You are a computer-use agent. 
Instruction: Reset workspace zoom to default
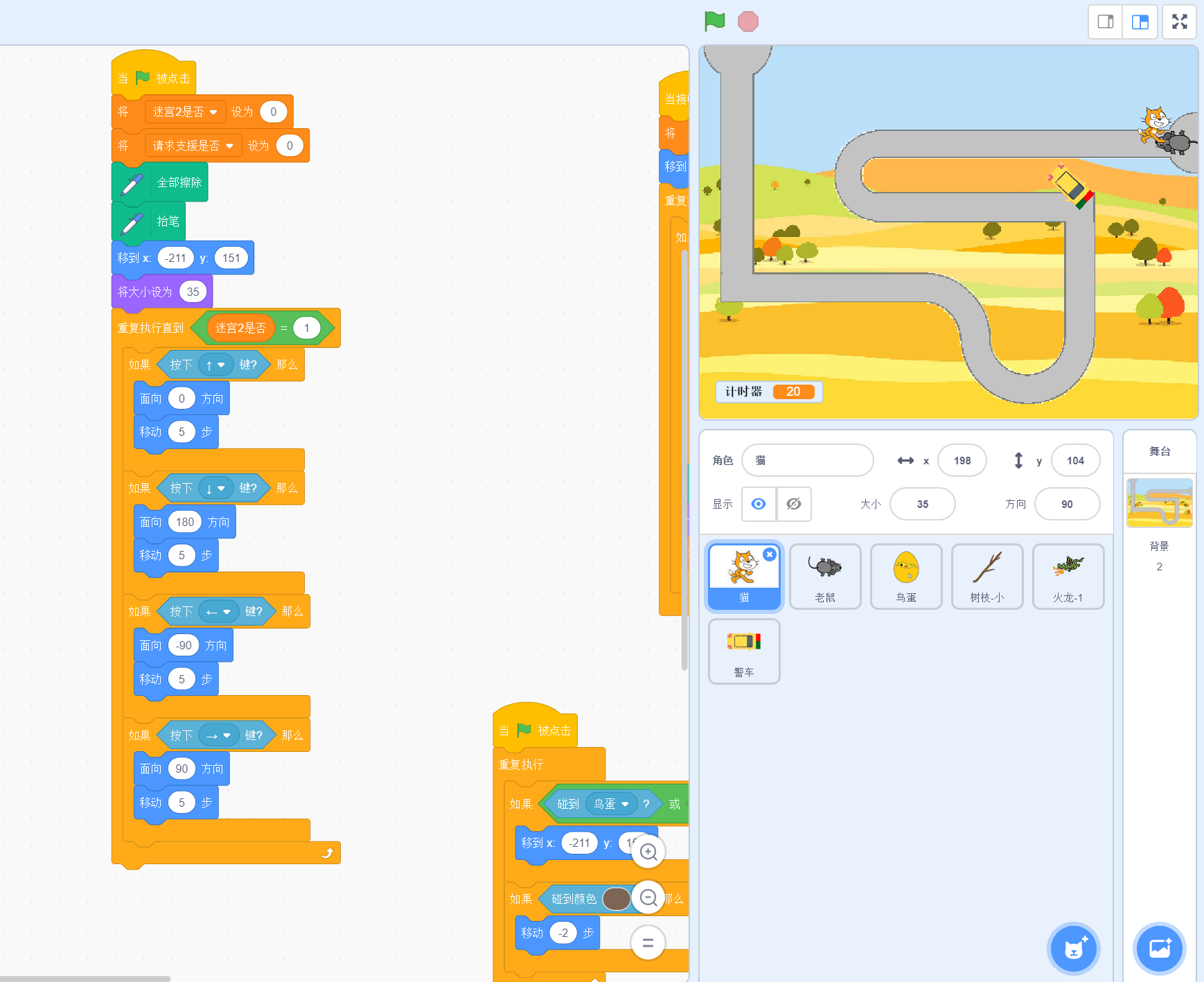point(648,942)
